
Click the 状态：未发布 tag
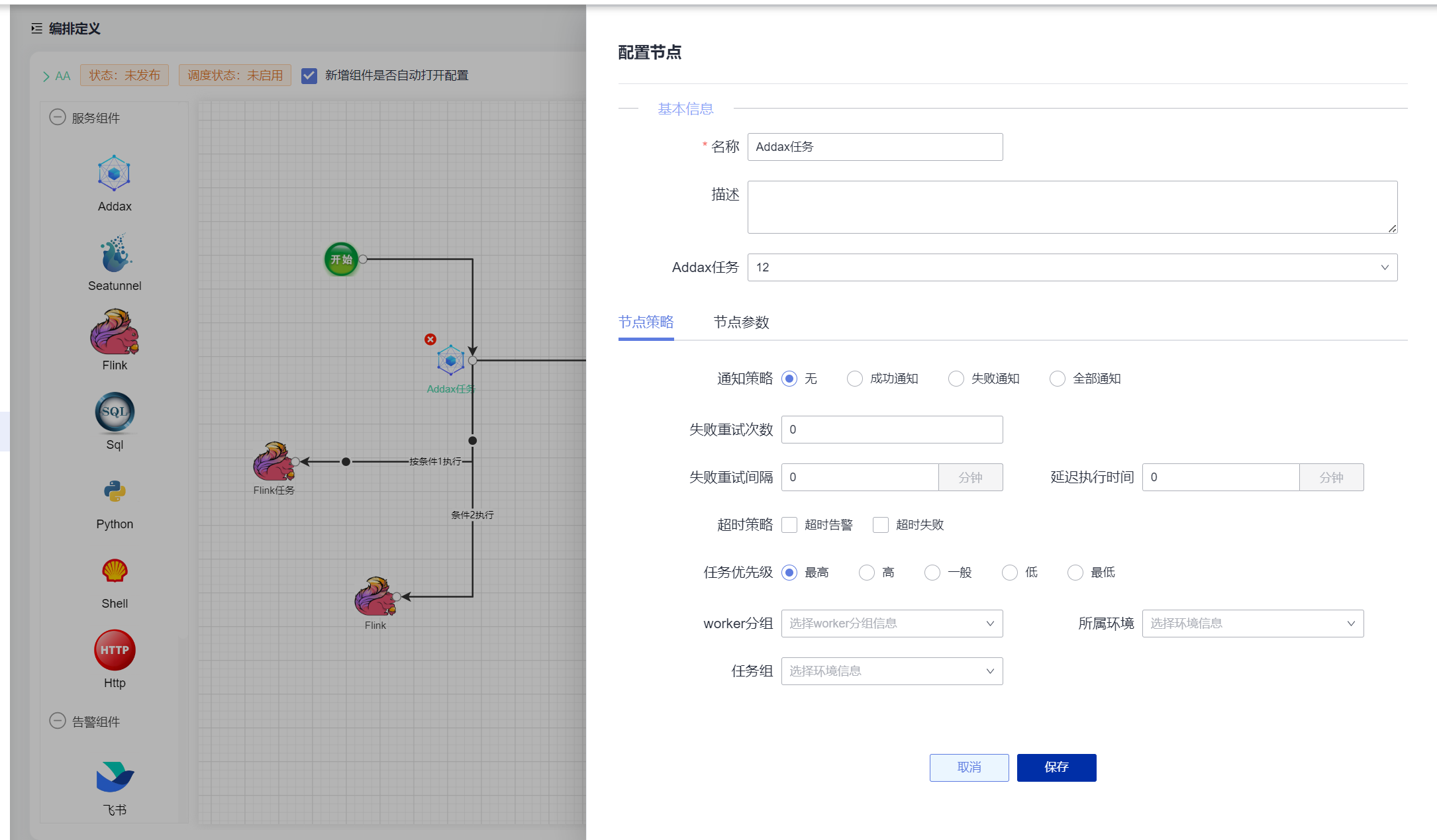(x=124, y=75)
